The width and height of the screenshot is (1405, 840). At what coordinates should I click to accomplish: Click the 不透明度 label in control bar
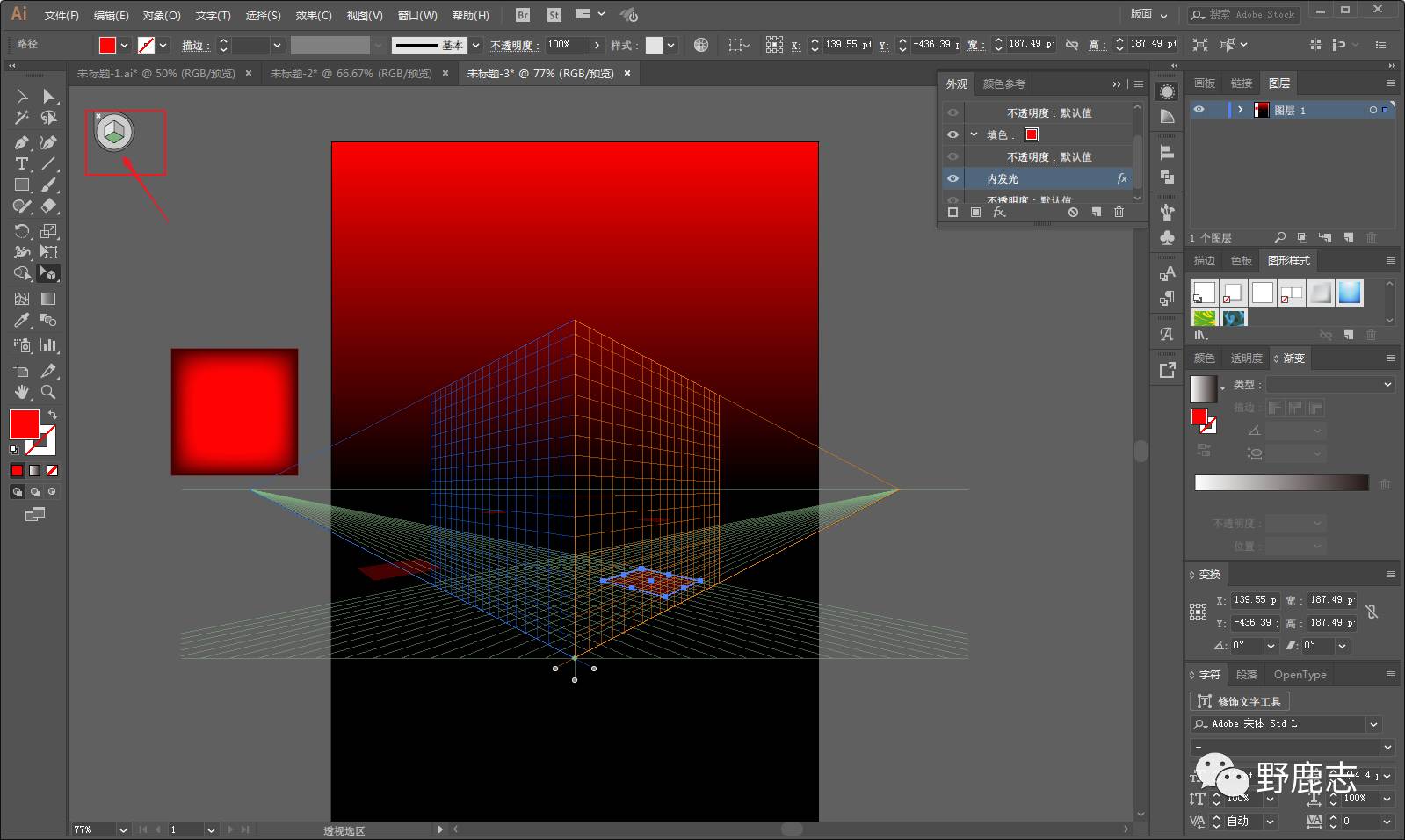point(511,45)
